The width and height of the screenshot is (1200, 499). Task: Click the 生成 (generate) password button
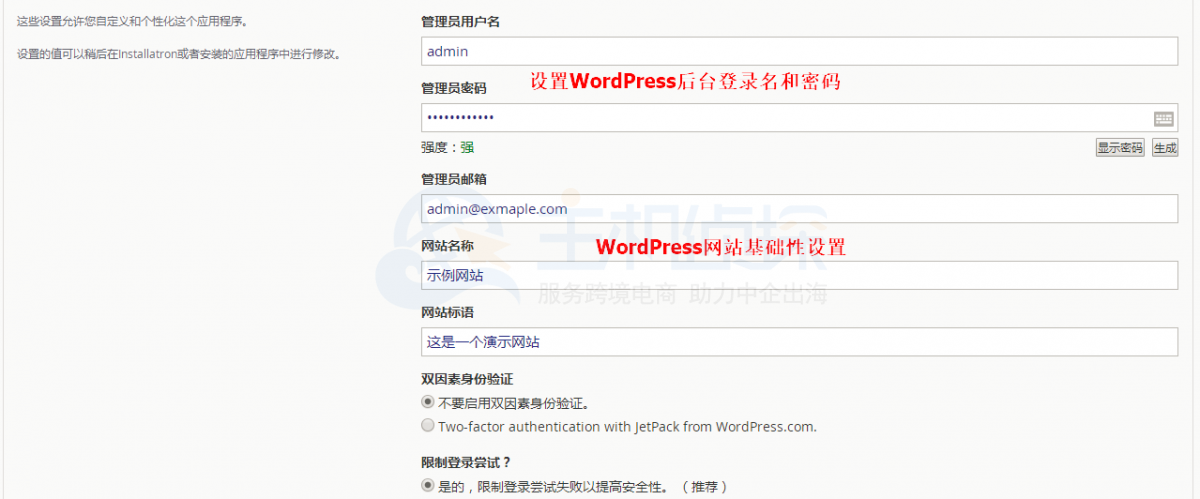(x=1165, y=148)
